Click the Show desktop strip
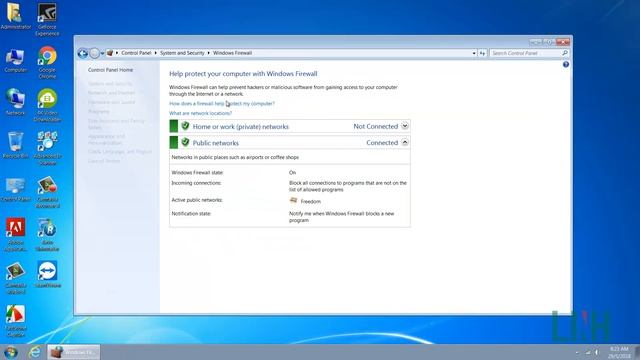Screen dimensions: 640x360 pos(637,352)
